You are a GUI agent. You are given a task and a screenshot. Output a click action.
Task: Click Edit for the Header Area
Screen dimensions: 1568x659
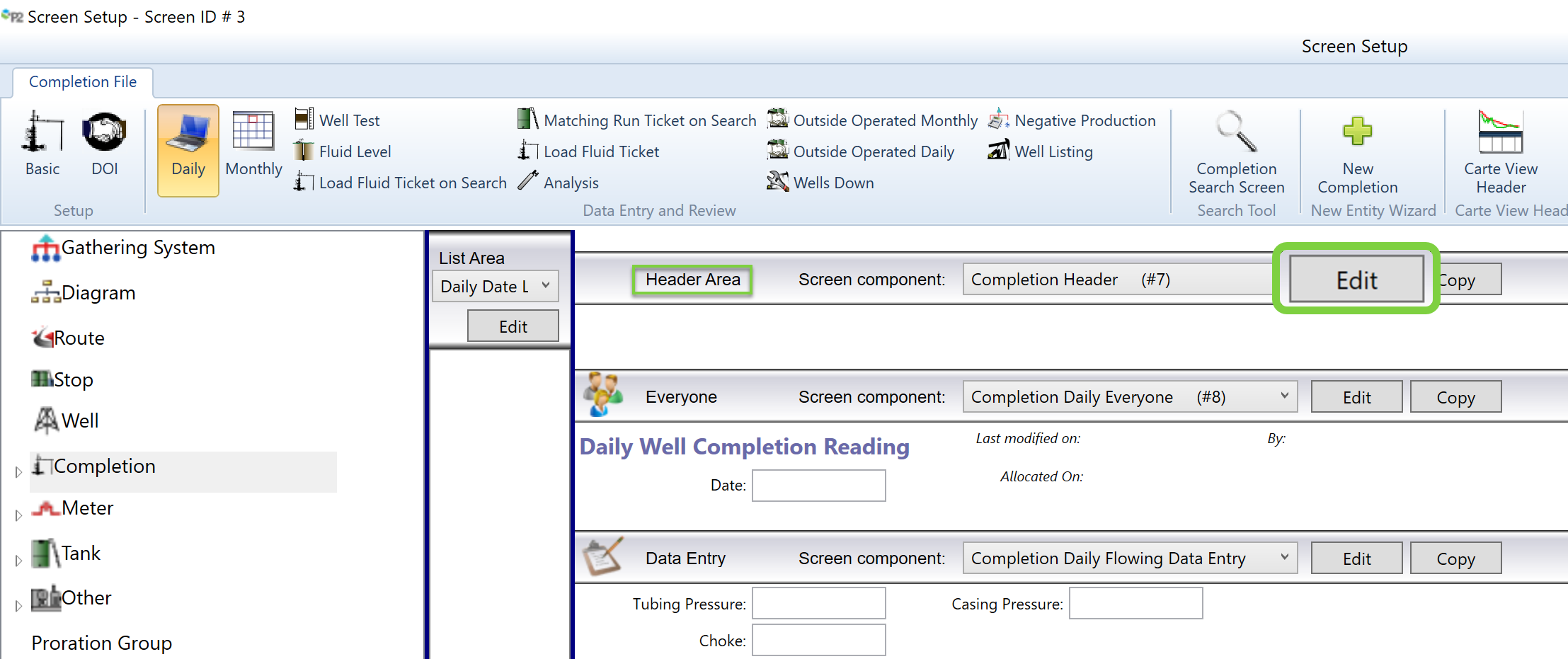point(1356,280)
